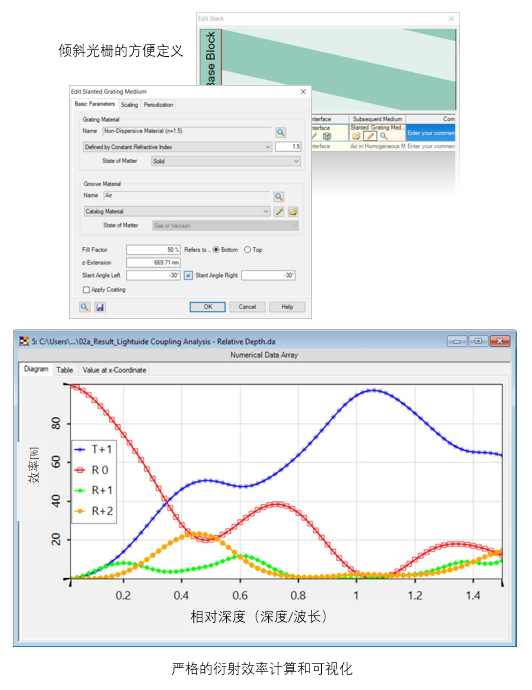Click the pencil icon to edit Groove Material
The width and height of the screenshot is (532, 690).
click(279, 212)
